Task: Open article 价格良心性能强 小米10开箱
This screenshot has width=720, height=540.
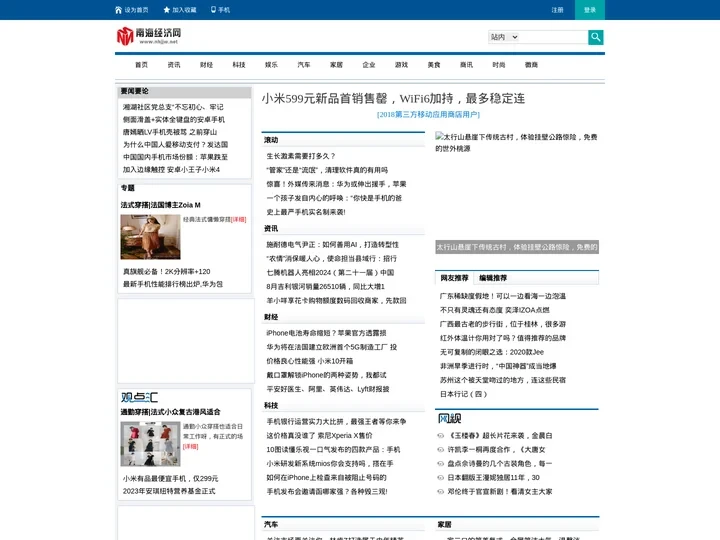Action: (x=309, y=361)
